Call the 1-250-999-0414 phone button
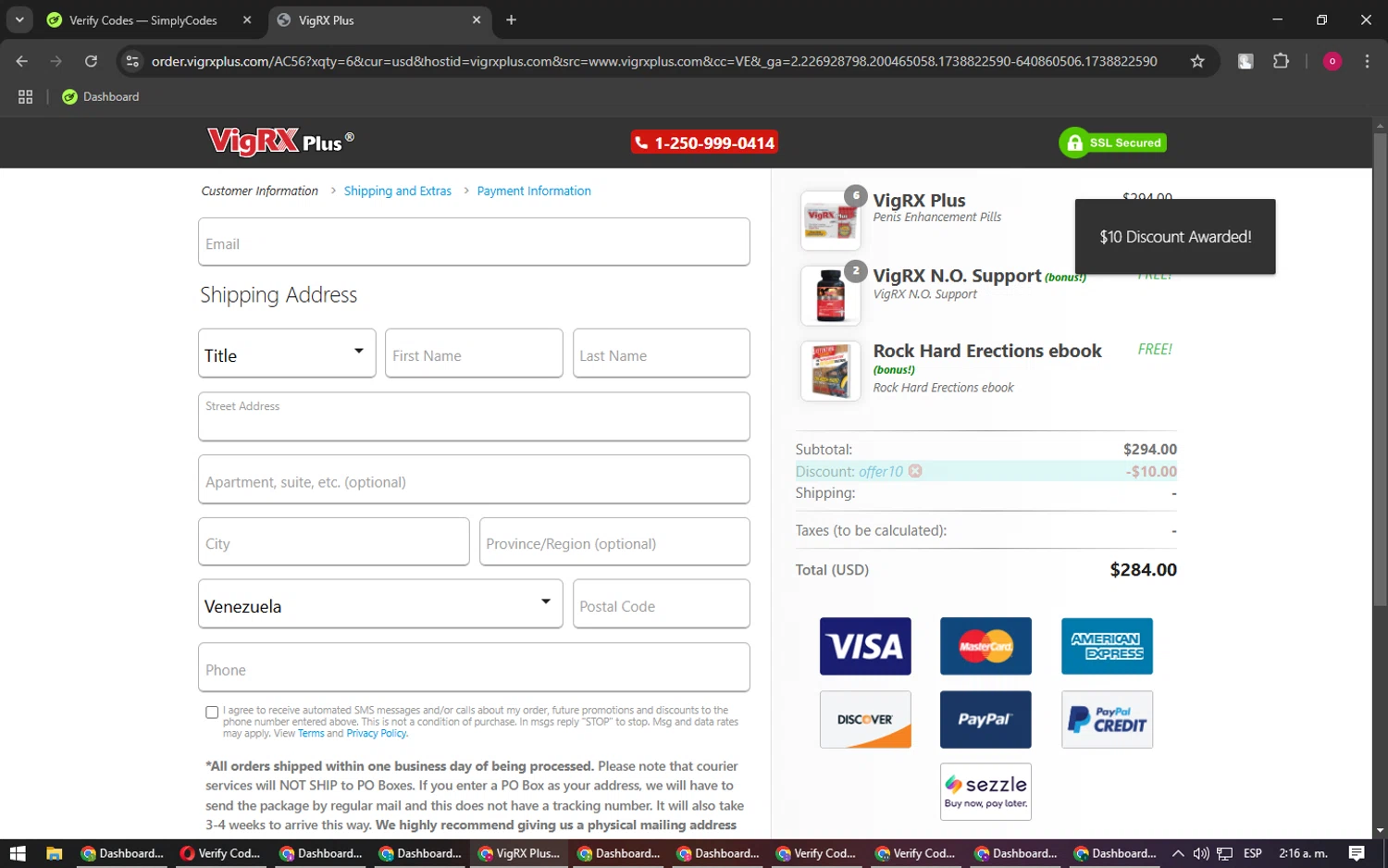 [704, 143]
